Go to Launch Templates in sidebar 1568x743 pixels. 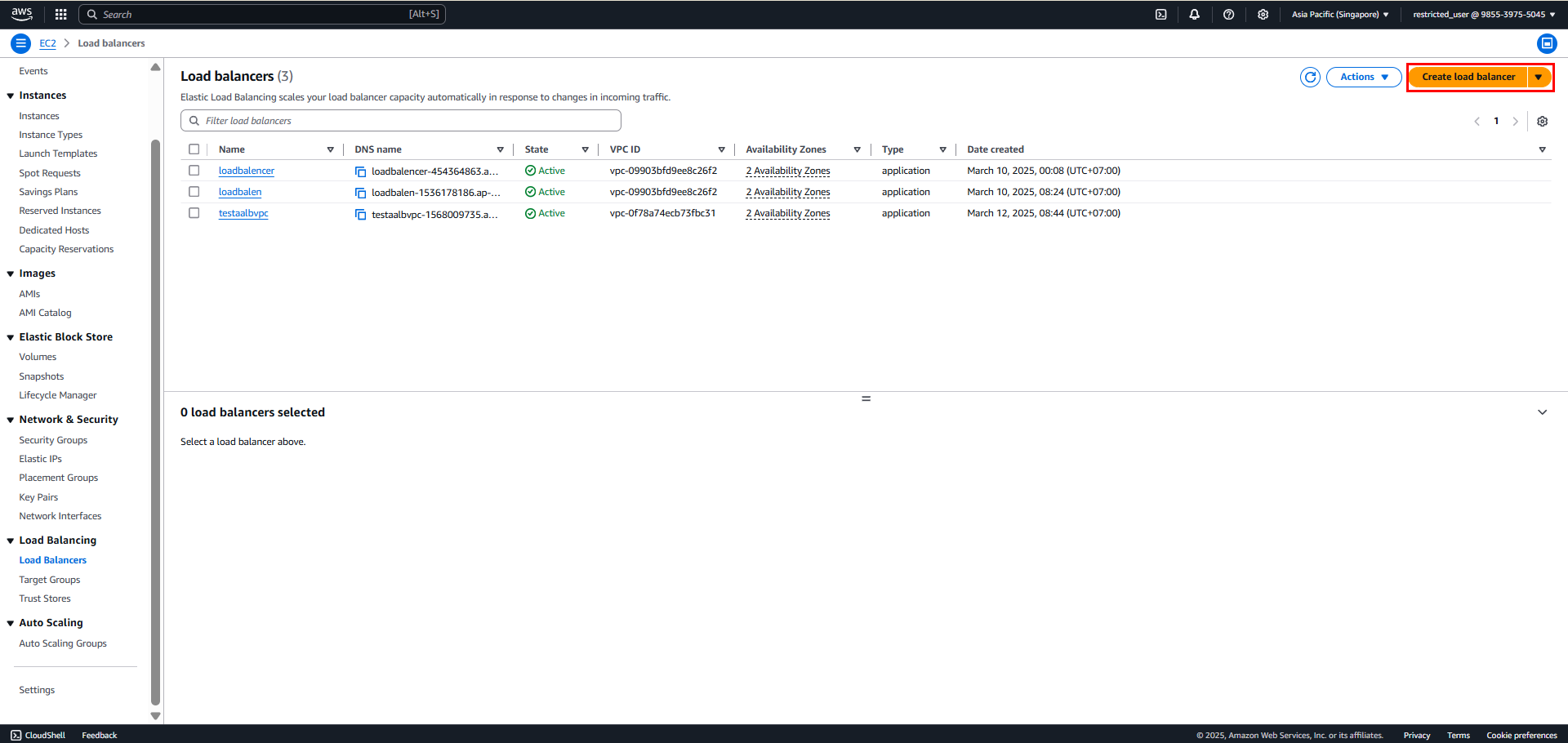point(58,153)
